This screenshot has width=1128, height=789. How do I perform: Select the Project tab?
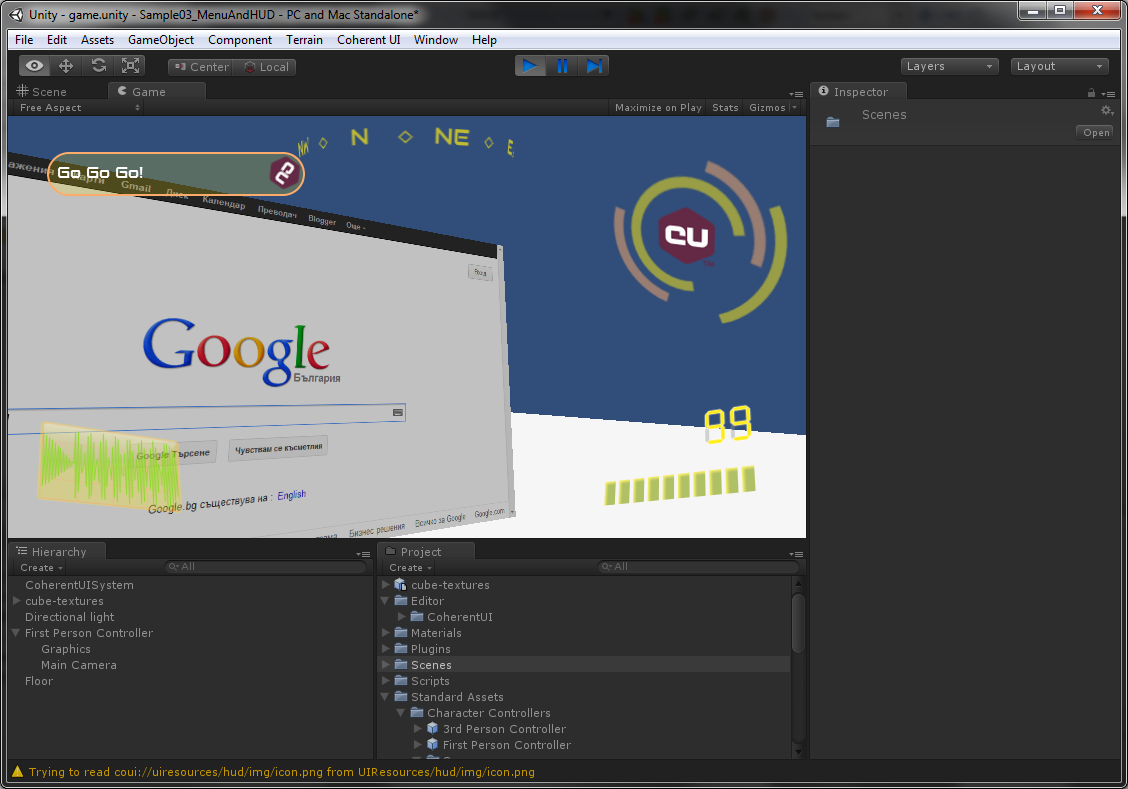click(x=426, y=552)
